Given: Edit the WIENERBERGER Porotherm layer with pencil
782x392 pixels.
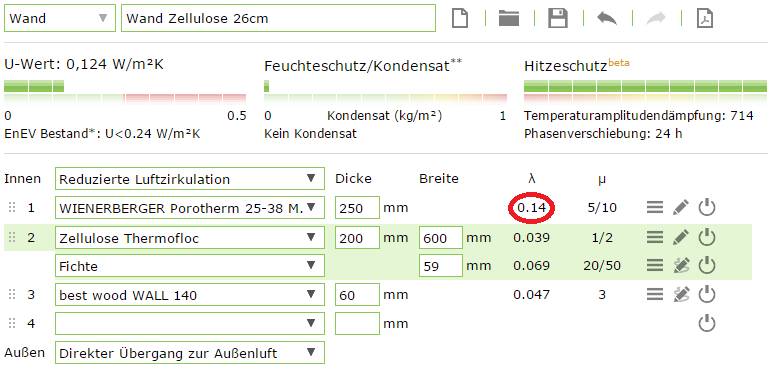Looking at the screenshot, I should [x=681, y=207].
